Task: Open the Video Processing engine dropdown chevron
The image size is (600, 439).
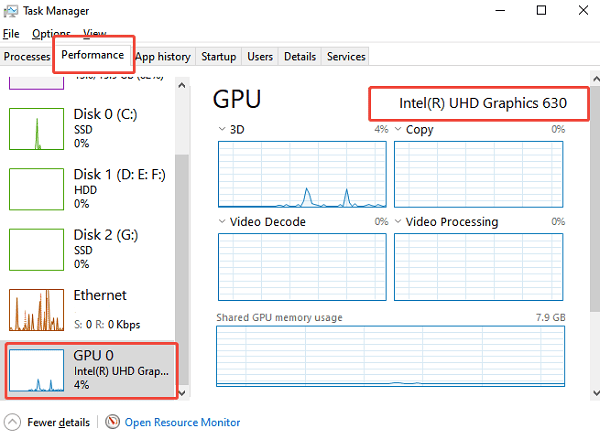Action: 398,221
